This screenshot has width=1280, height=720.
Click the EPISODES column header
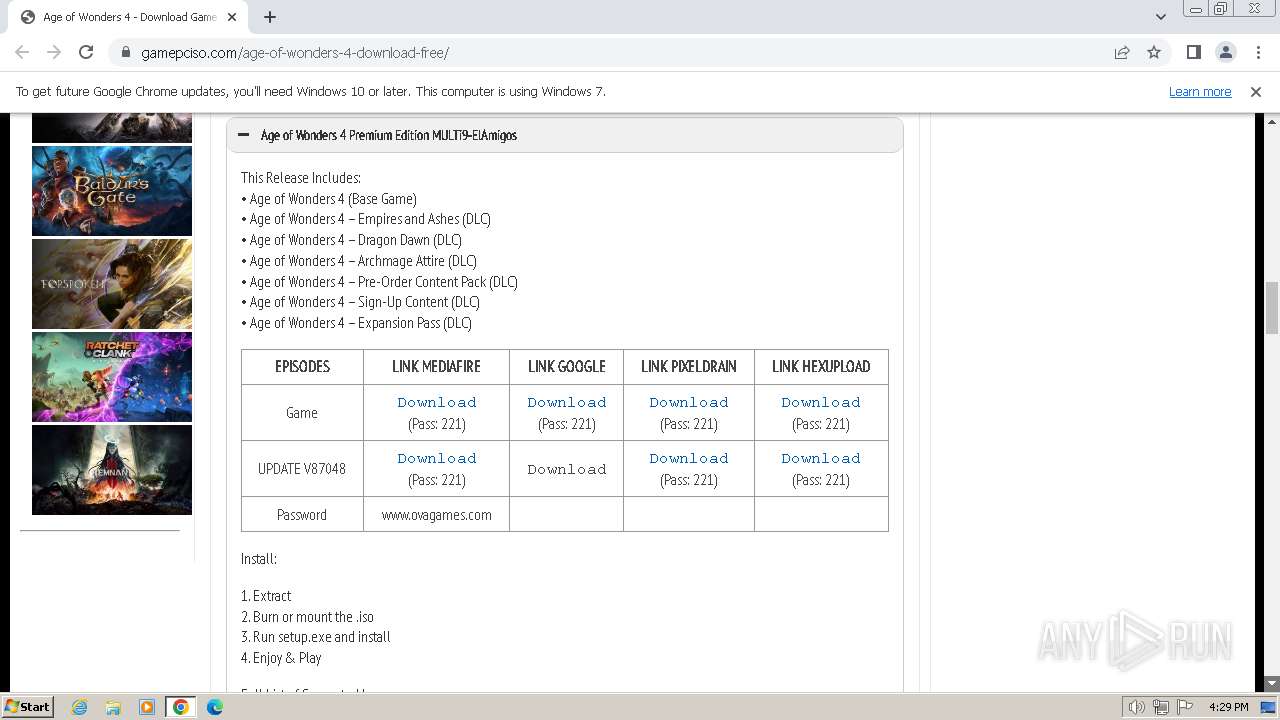[x=302, y=367]
